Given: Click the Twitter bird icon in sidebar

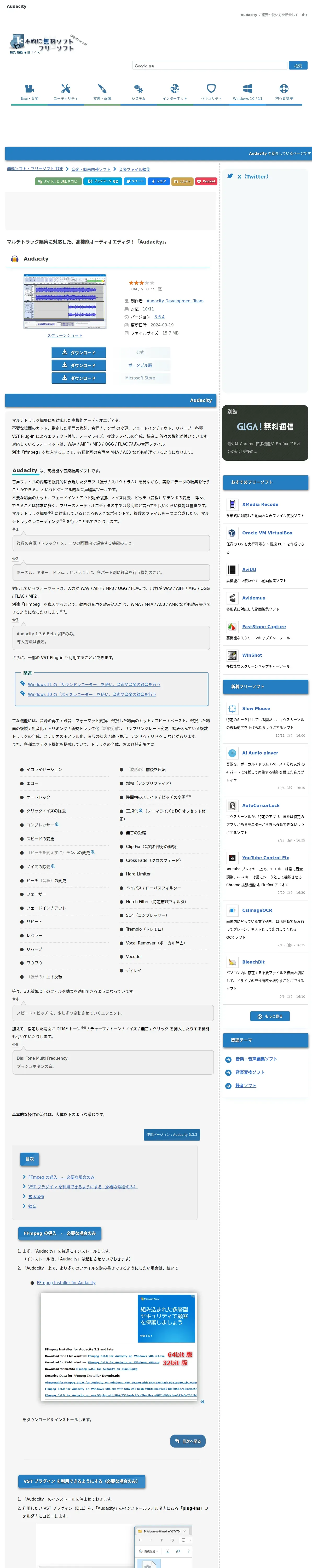Looking at the screenshot, I should click(x=230, y=176).
